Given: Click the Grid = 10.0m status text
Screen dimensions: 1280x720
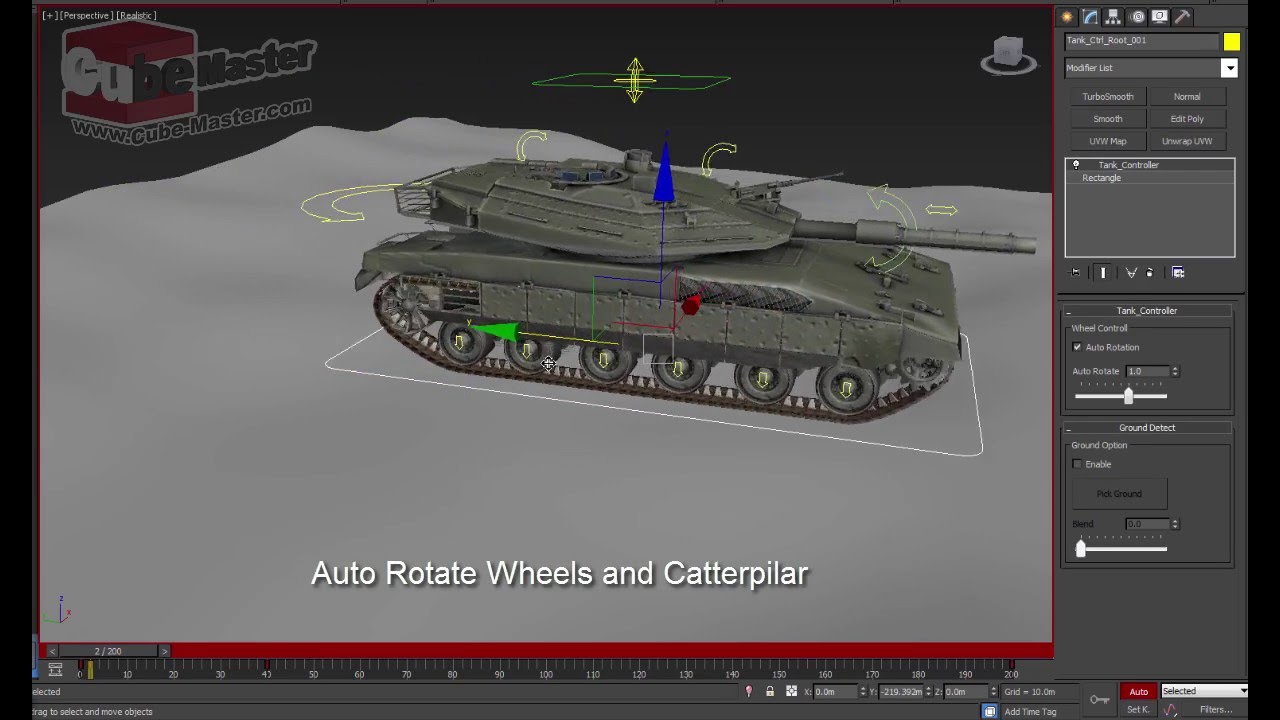Looking at the screenshot, I should pos(1030,692).
